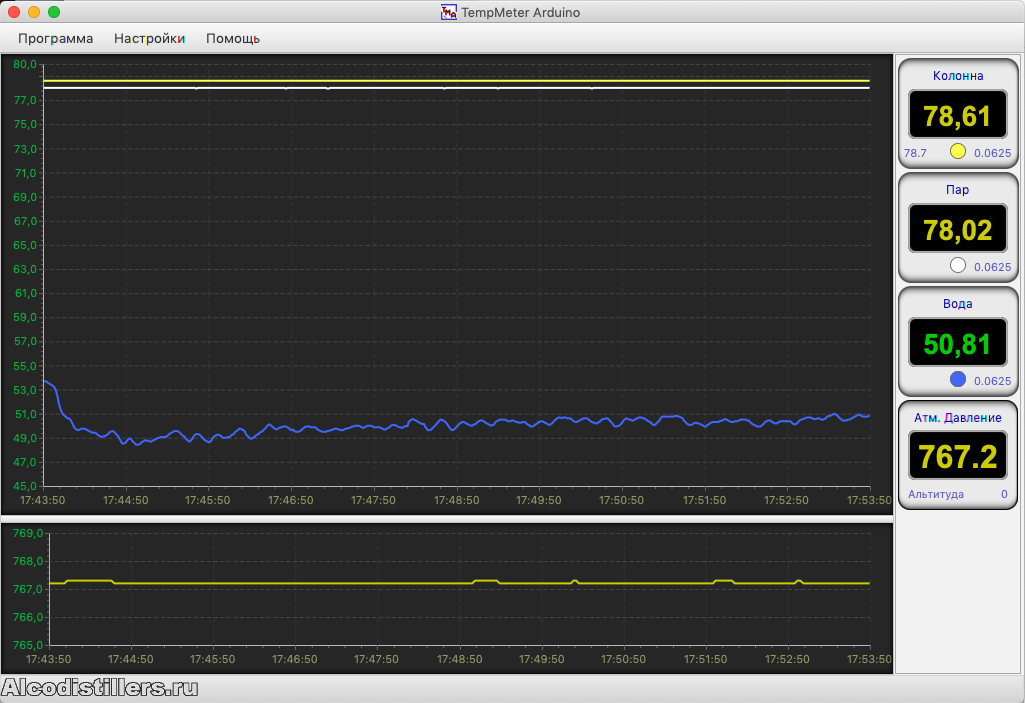The height and width of the screenshot is (703, 1025).
Task: Open the Программа menu
Action: (x=56, y=39)
